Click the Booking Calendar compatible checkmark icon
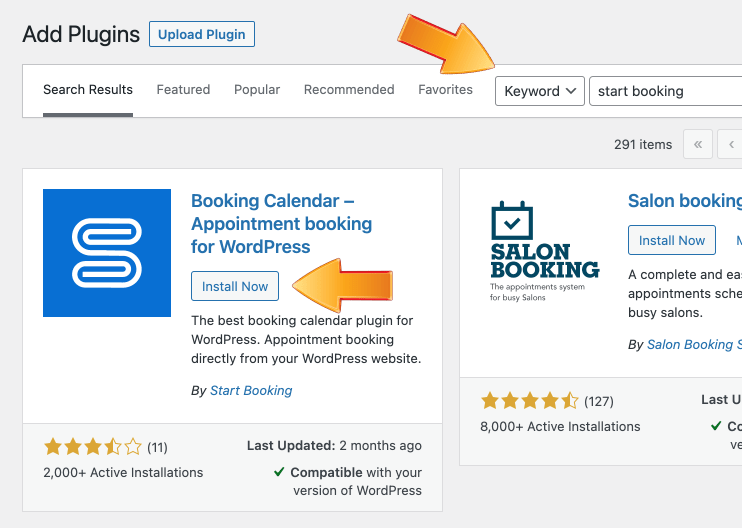This screenshot has height=528, width=742. click(279, 472)
